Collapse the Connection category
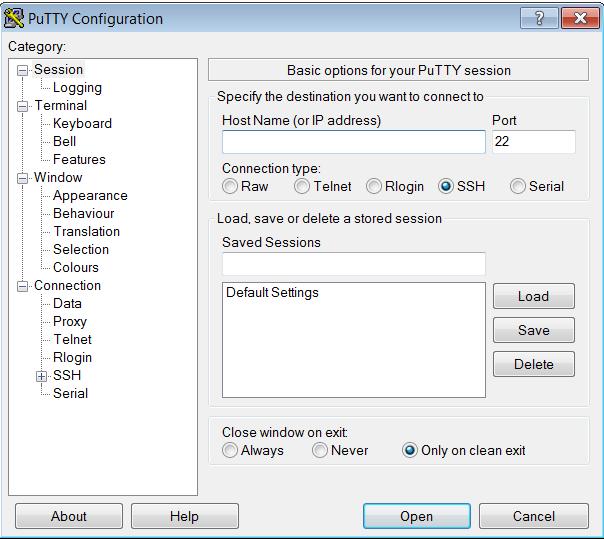 coord(22,286)
